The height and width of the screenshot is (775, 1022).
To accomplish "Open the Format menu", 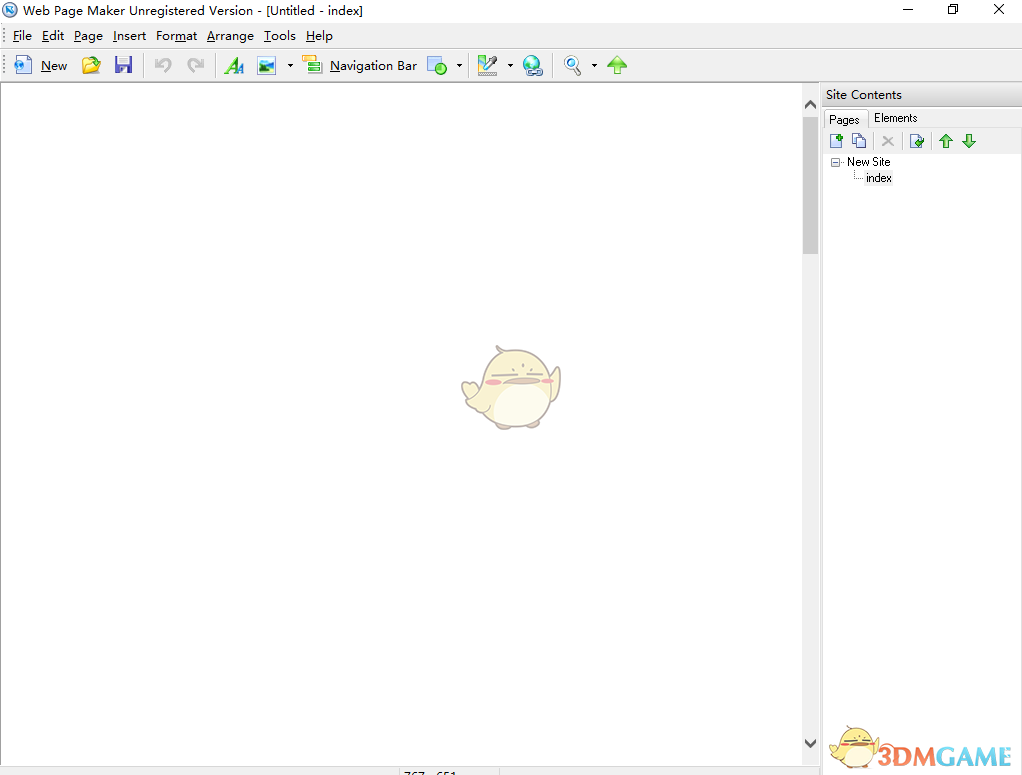I will point(176,36).
